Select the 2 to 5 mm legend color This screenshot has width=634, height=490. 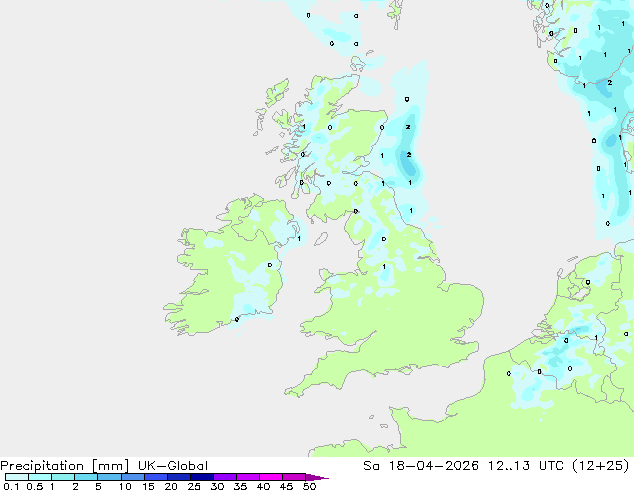pyautogui.click(x=86, y=477)
